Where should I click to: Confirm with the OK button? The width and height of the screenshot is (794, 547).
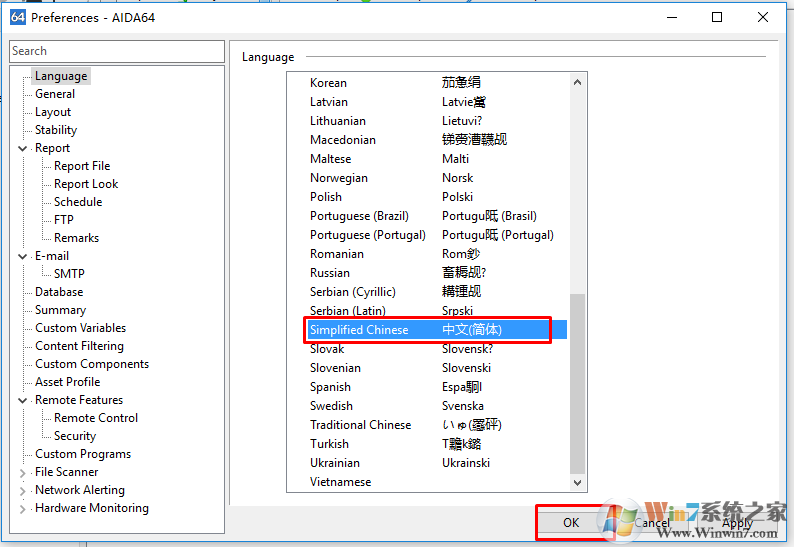571,522
